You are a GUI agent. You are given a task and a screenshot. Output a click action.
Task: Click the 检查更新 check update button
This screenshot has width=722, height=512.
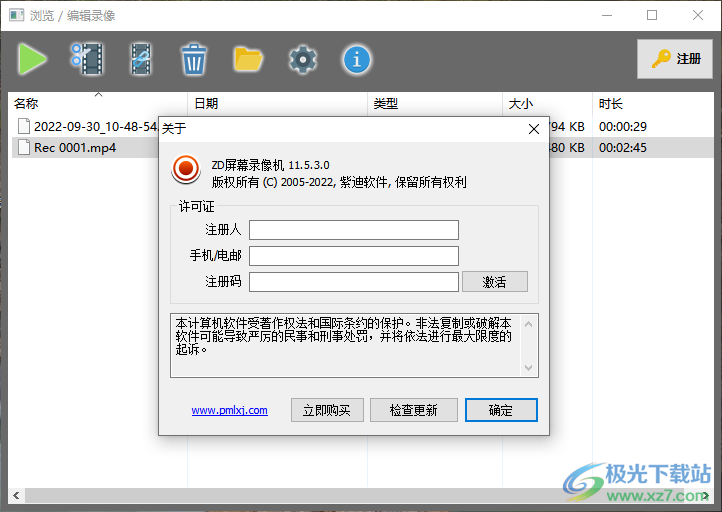point(413,410)
